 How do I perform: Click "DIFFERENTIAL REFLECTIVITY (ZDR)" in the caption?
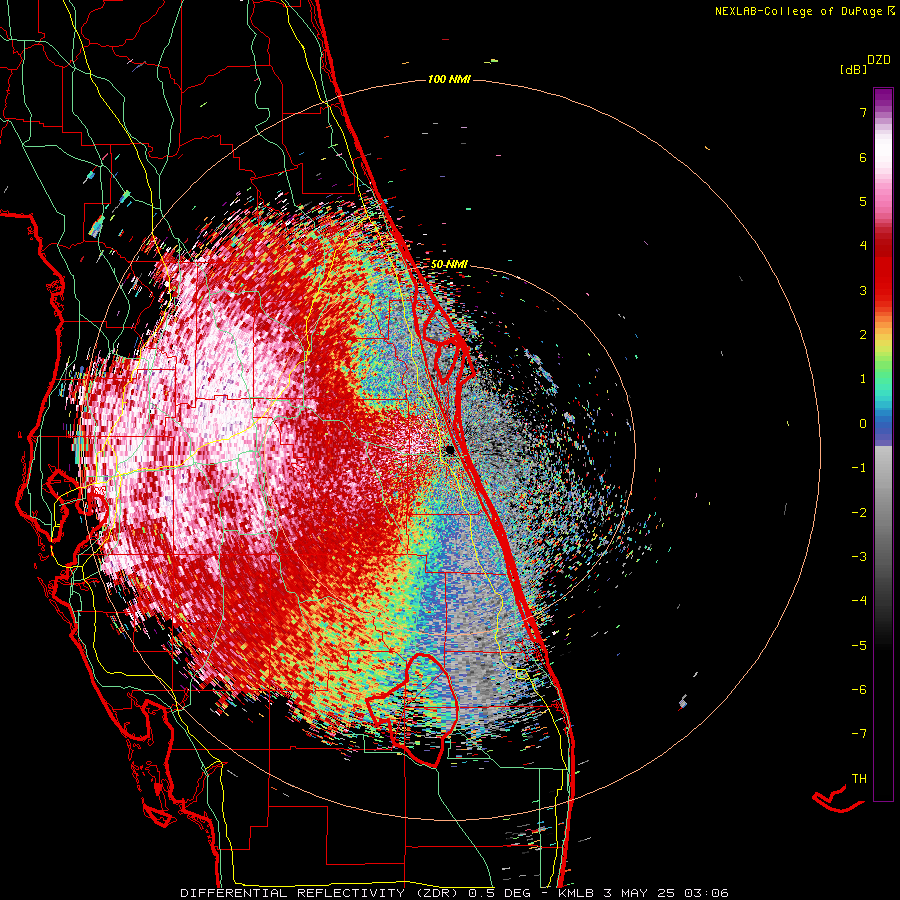tap(320, 893)
